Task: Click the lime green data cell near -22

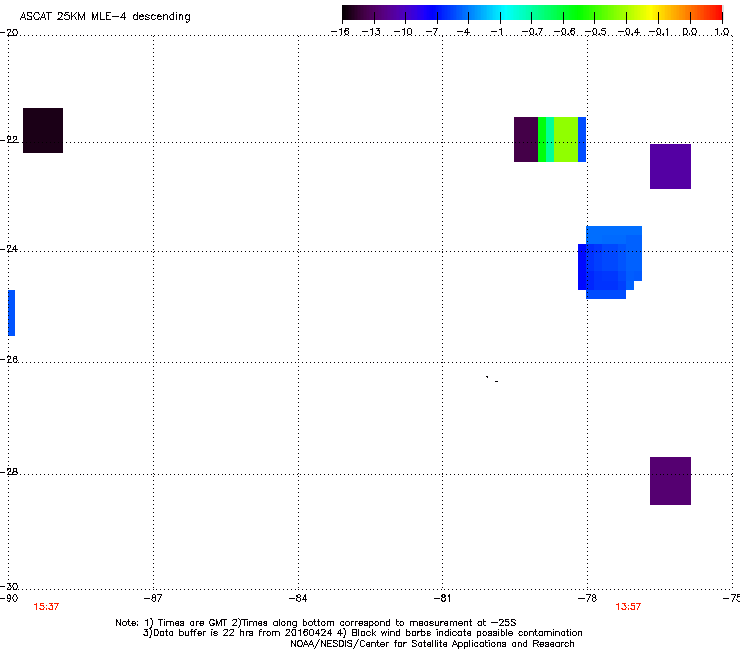Action: tap(566, 139)
